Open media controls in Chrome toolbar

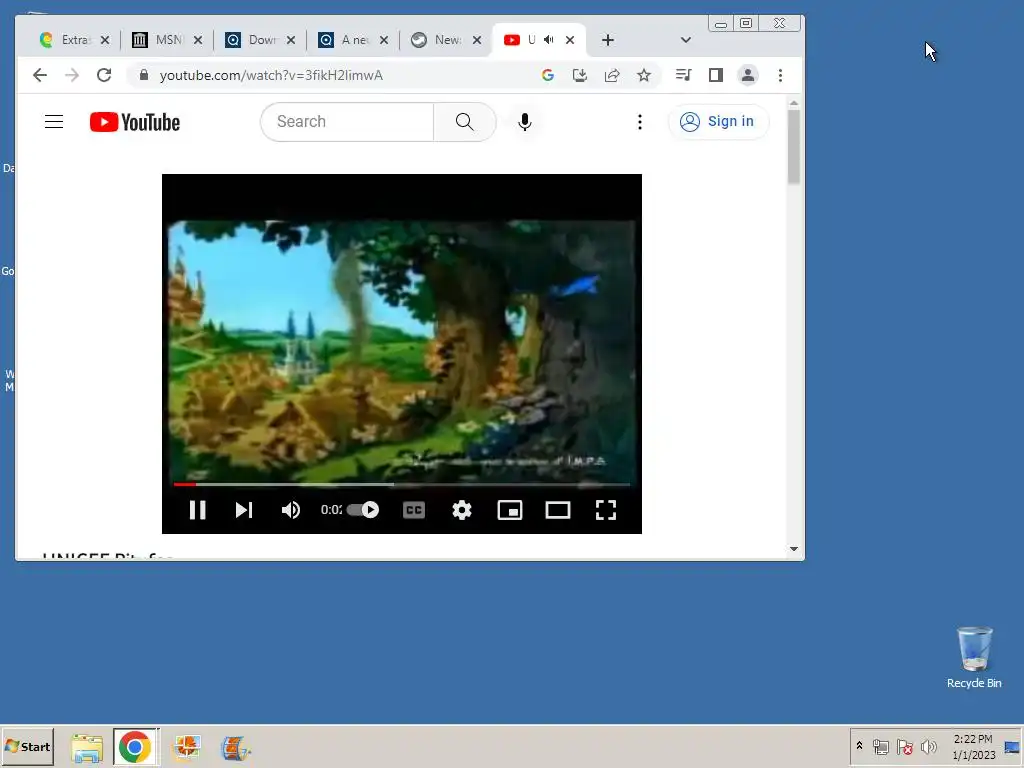point(684,75)
